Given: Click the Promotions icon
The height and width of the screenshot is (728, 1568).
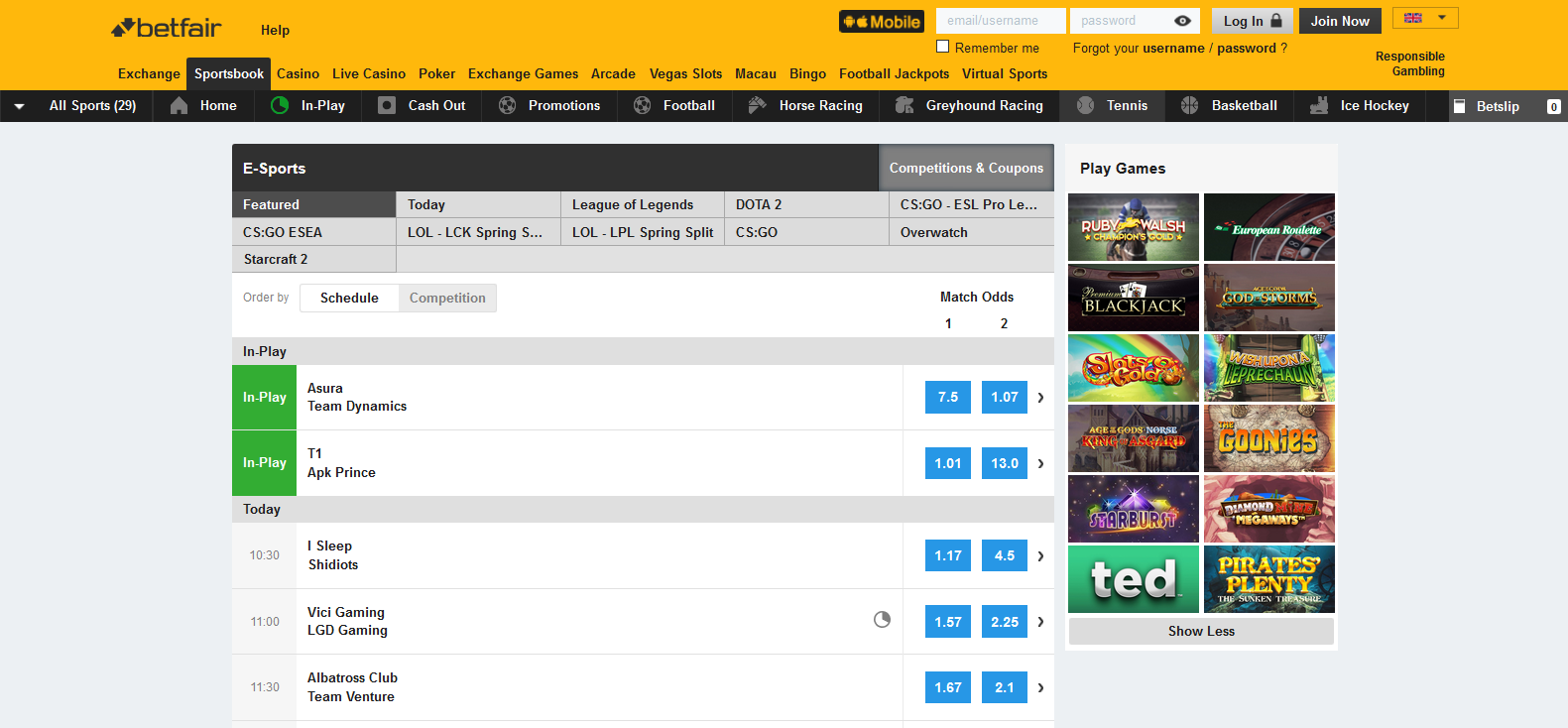Looking at the screenshot, I should click(x=507, y=105).
